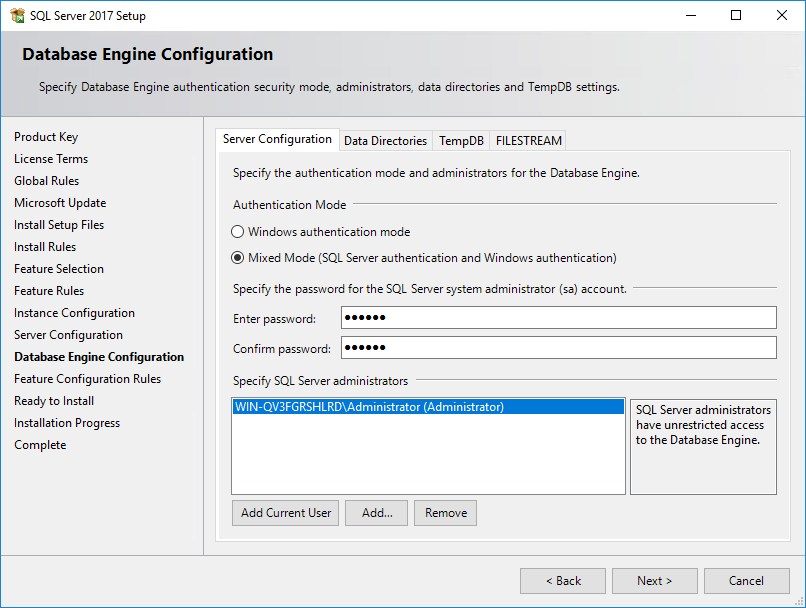Select the WIN-QV3FGRSHLRD\Administrator entry
The image size is (806, 608).
[x=428, y=407]
